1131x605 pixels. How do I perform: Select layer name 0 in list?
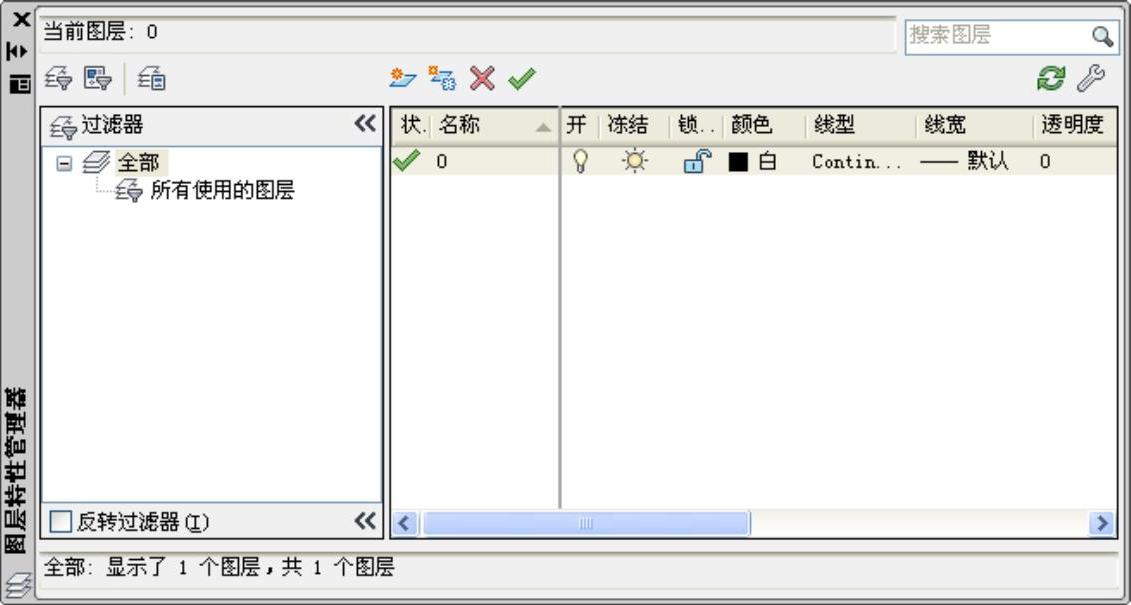(441, 162)
